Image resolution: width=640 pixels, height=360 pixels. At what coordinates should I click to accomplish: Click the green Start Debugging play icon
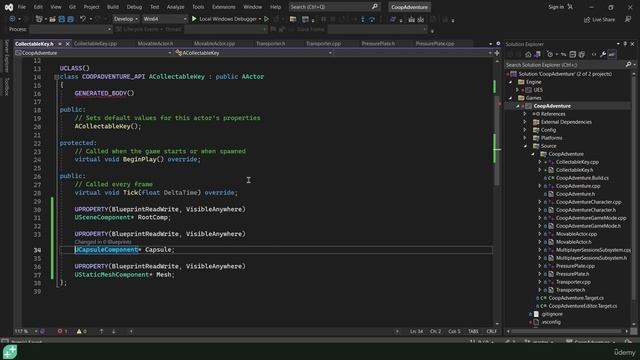(x=194, y=19)
